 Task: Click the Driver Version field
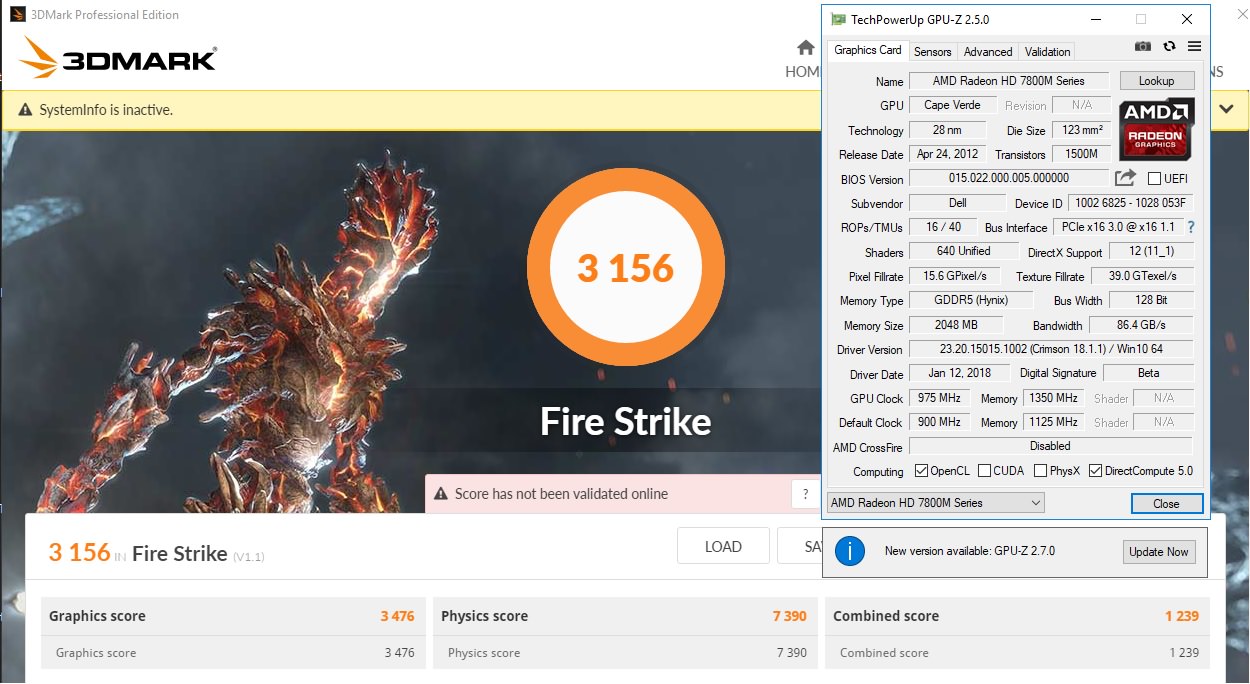(x=1050, y=349)
